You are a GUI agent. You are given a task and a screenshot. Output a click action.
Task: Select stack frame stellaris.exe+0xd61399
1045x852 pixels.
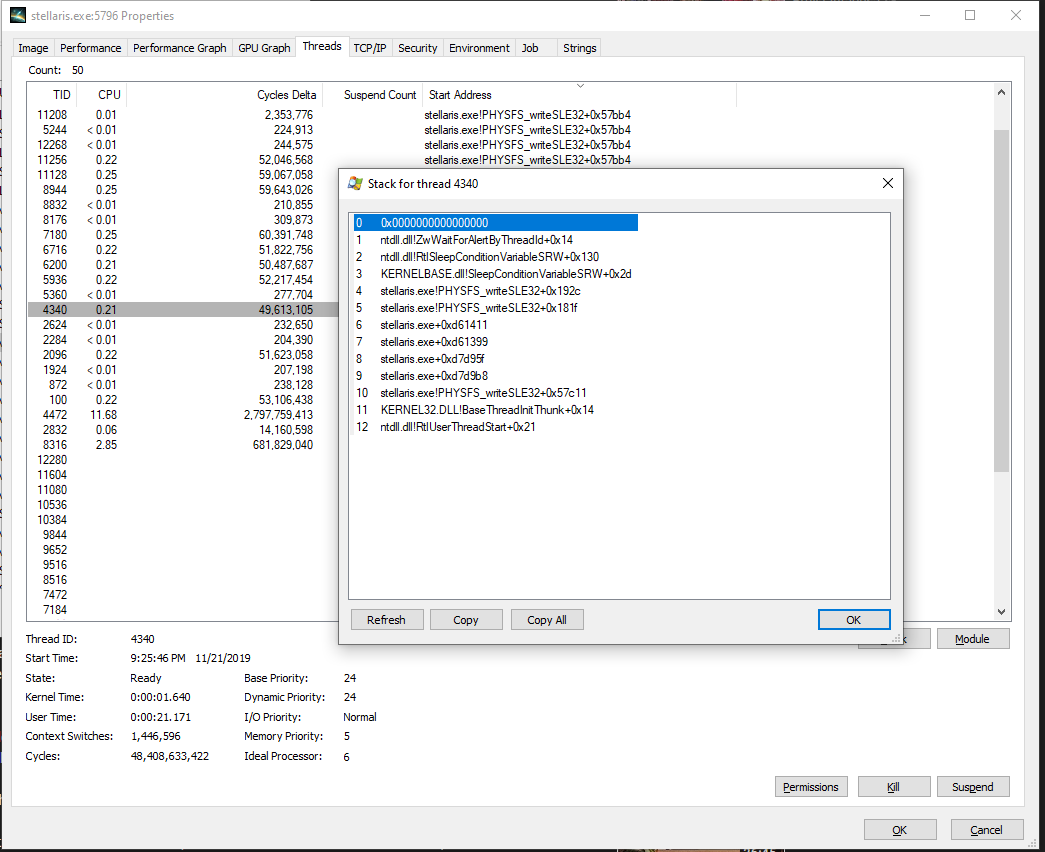pyautogui.click(x=495, y=342)
